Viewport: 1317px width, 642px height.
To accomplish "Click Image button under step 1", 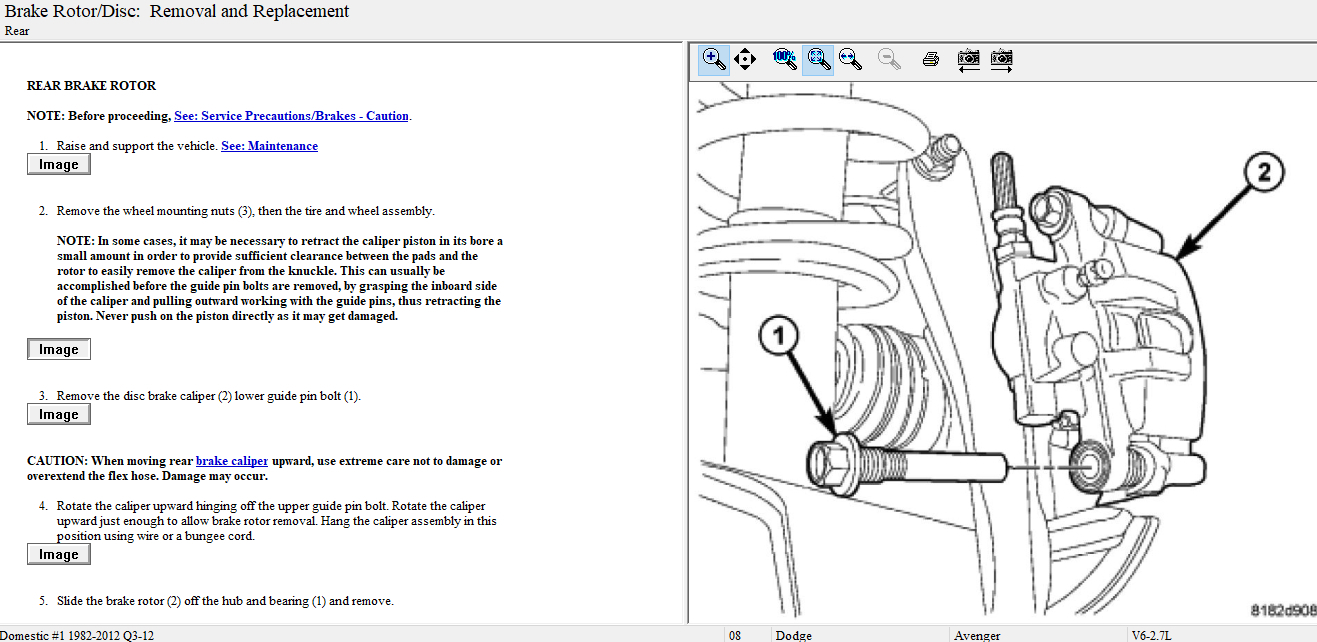I will point(59,165).
